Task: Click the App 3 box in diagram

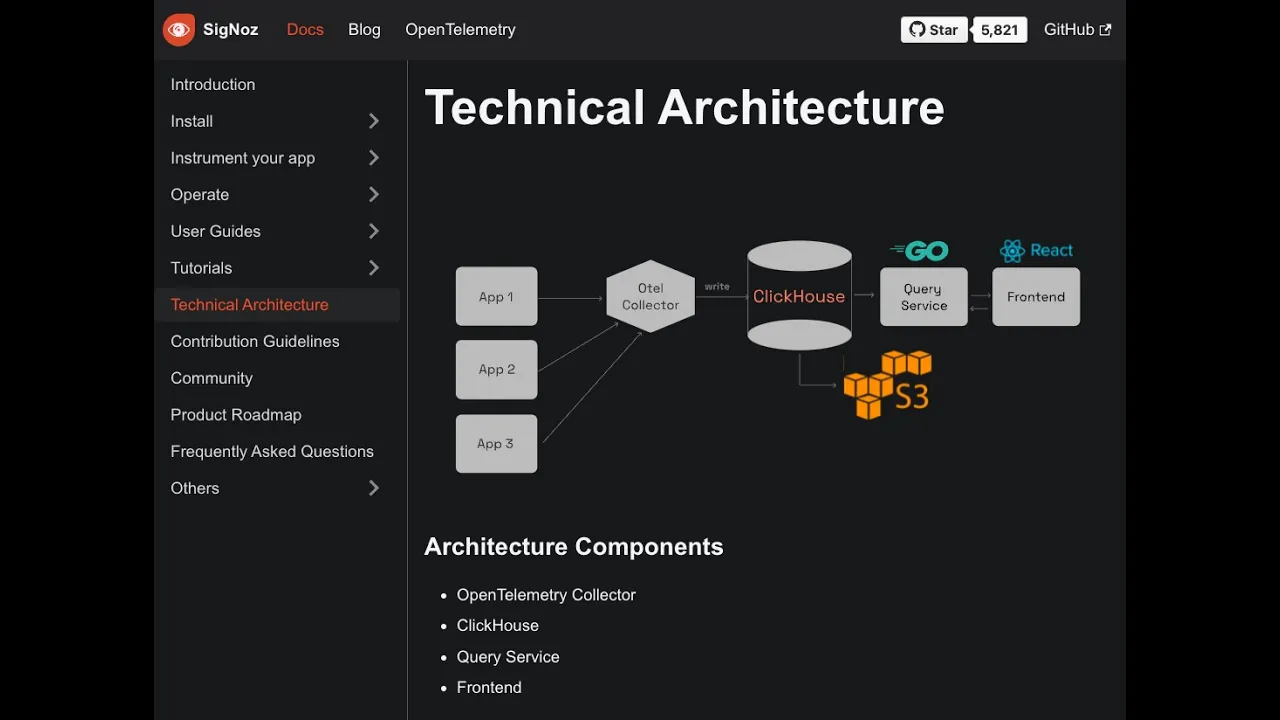Action: pos(496,443)
